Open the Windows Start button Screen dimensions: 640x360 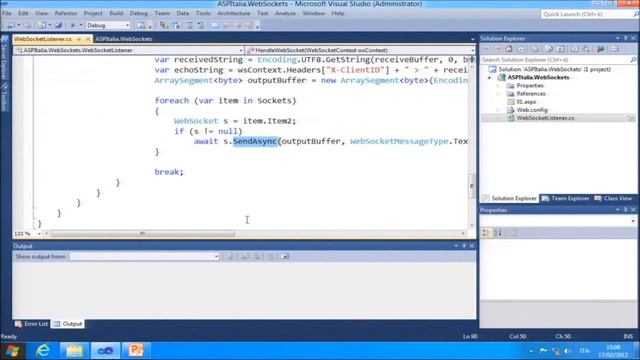[12, 351]
